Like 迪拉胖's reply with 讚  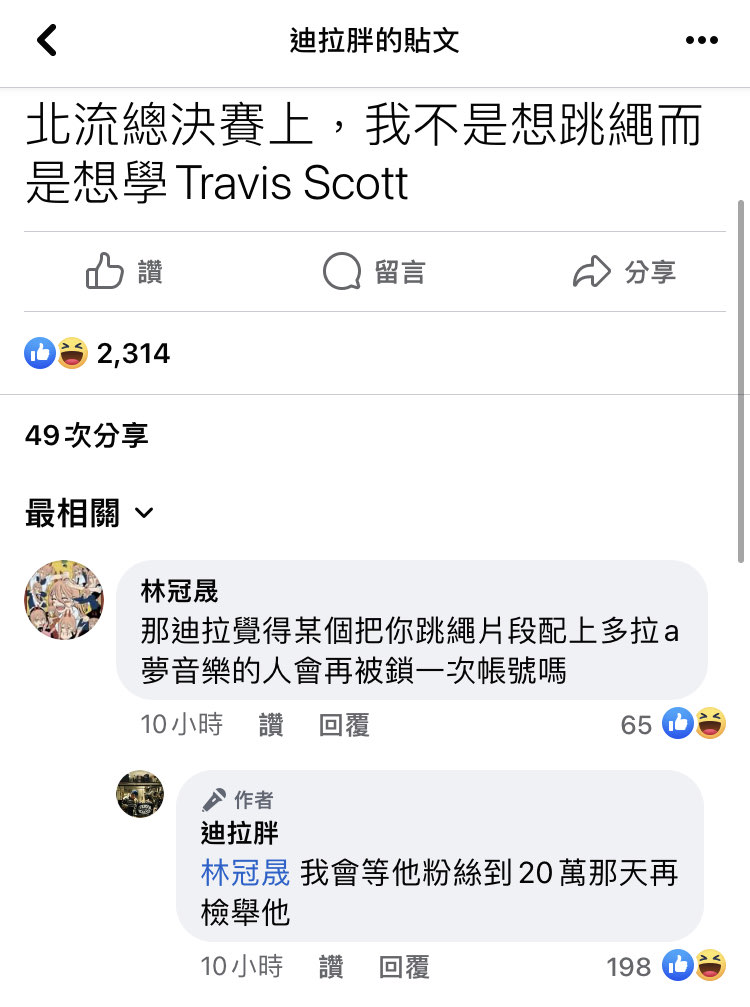pos(331,967)
